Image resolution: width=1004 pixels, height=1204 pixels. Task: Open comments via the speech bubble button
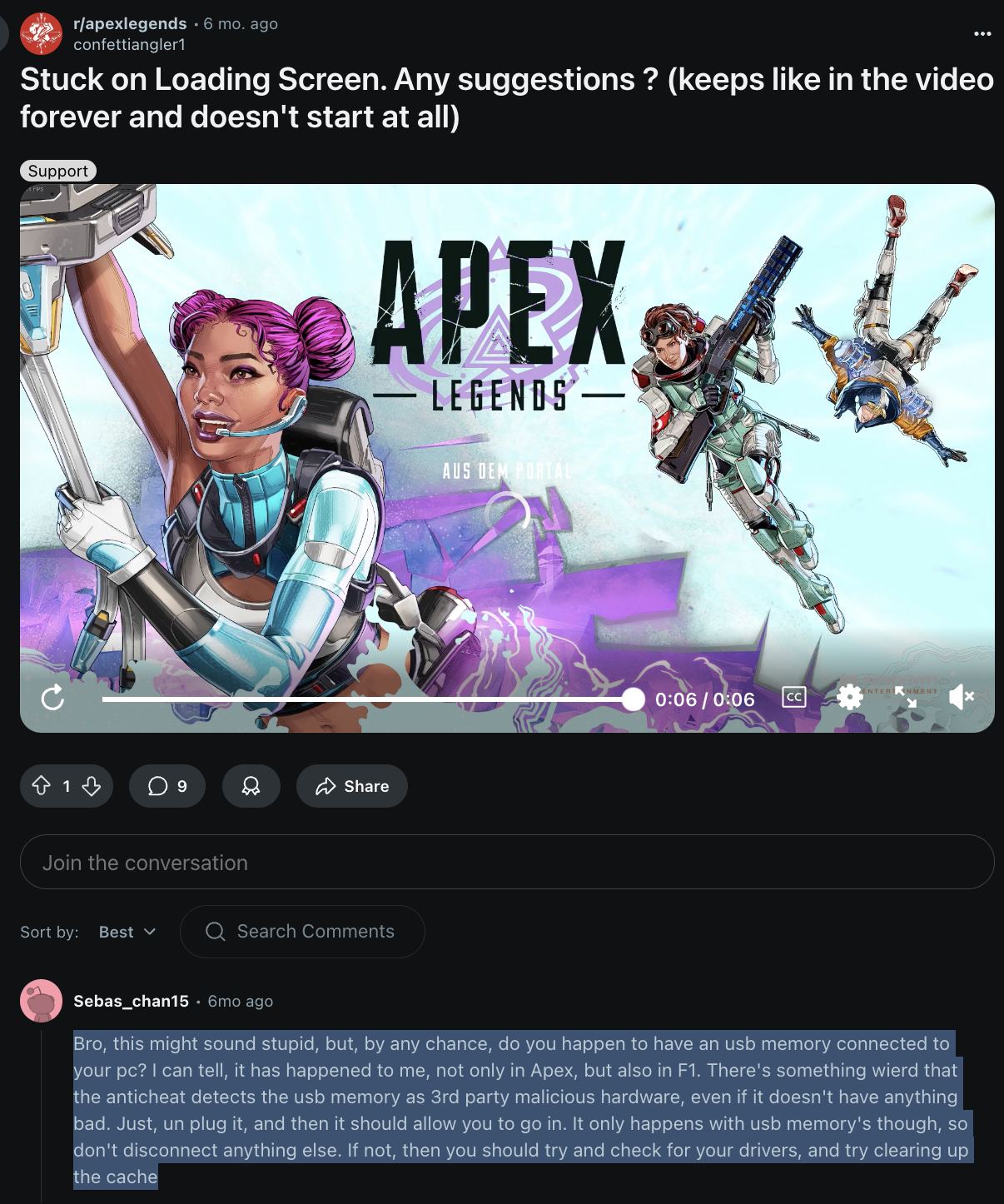pos(167,786)
